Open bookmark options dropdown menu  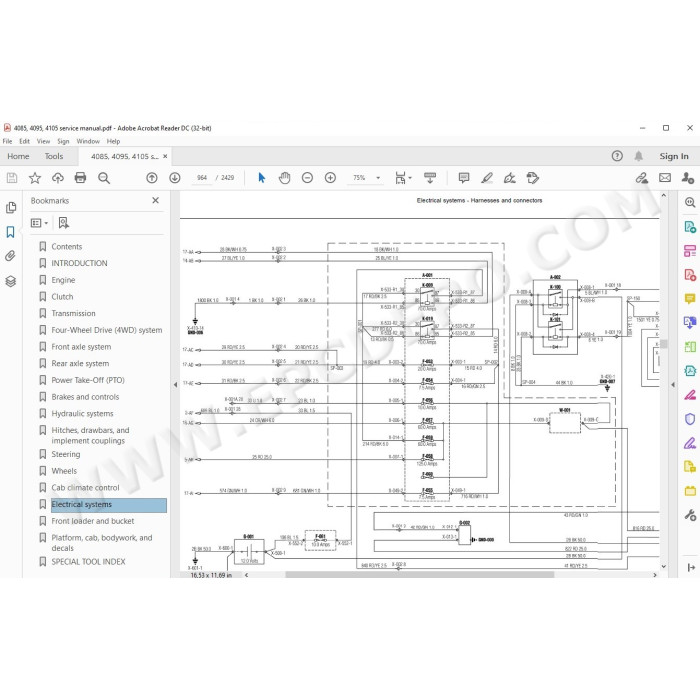click(39, 223)
